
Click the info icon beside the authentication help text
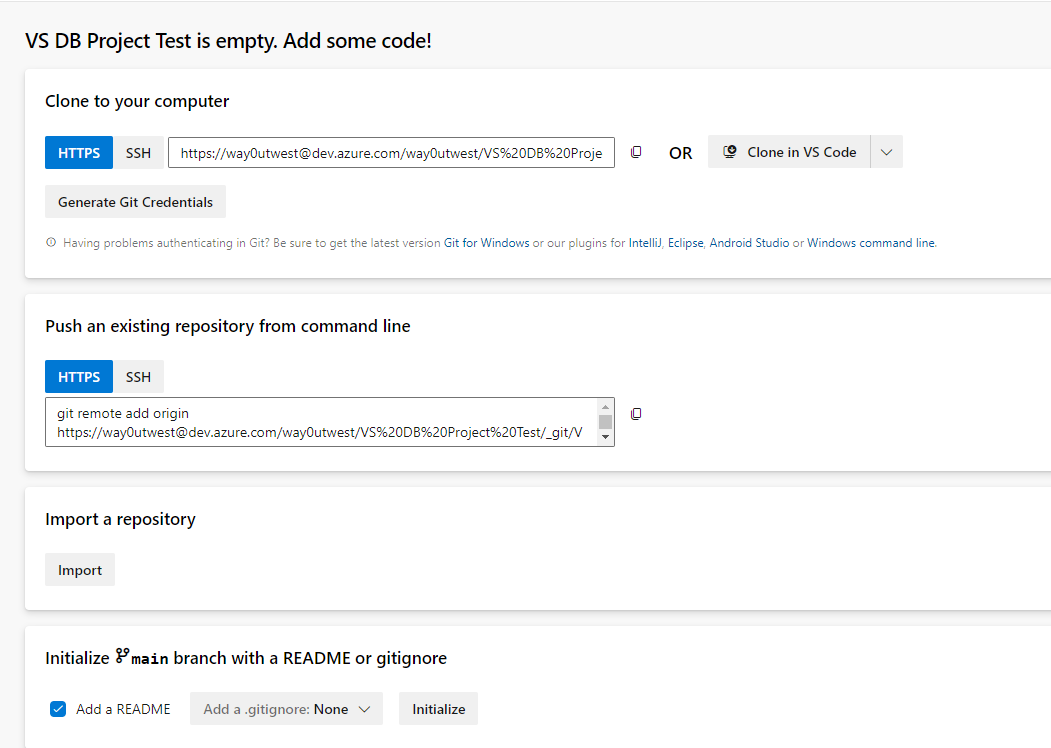coord(51,243)
